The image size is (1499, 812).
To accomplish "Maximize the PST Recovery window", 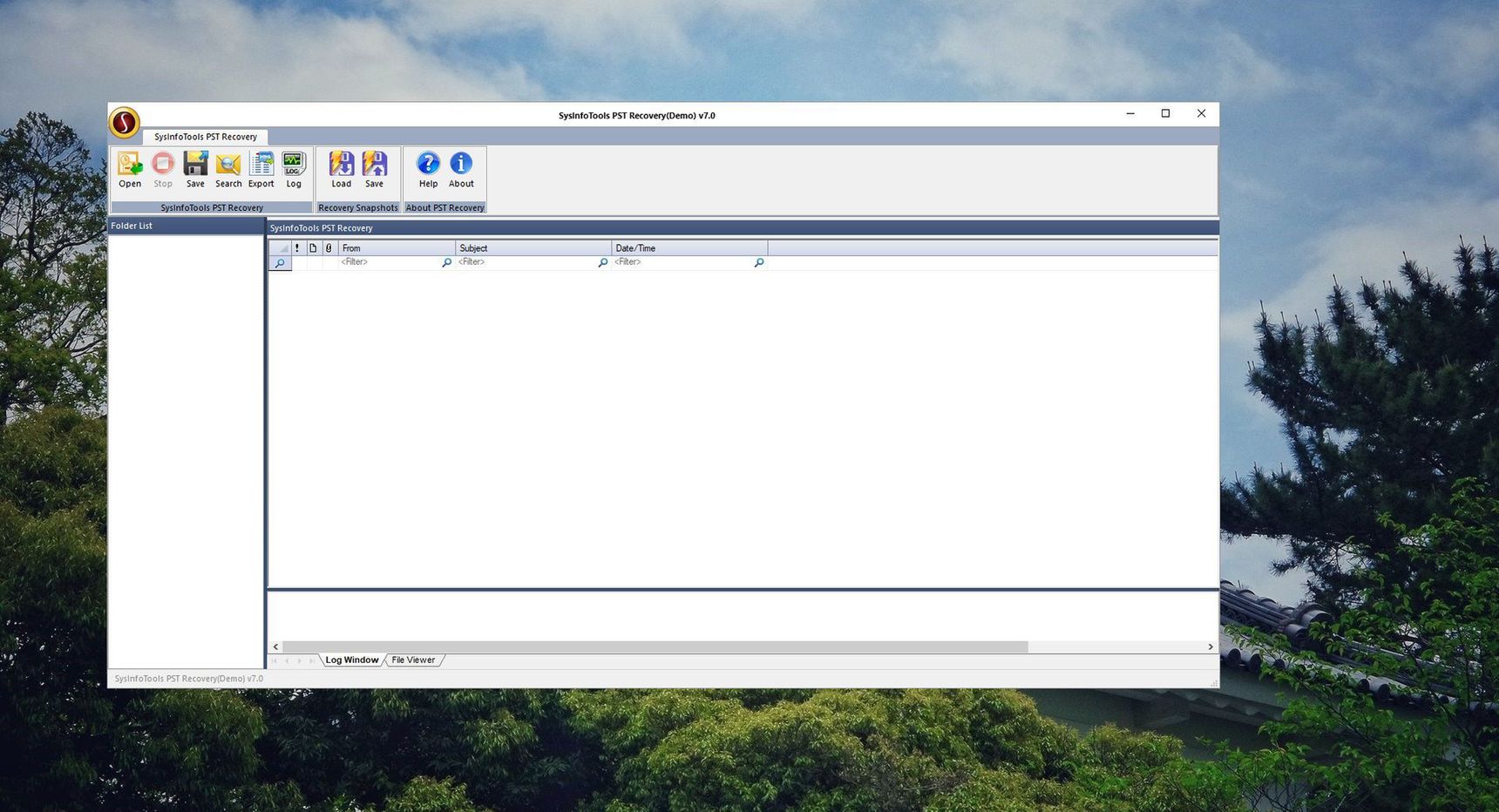I will tap(1165, 114).
